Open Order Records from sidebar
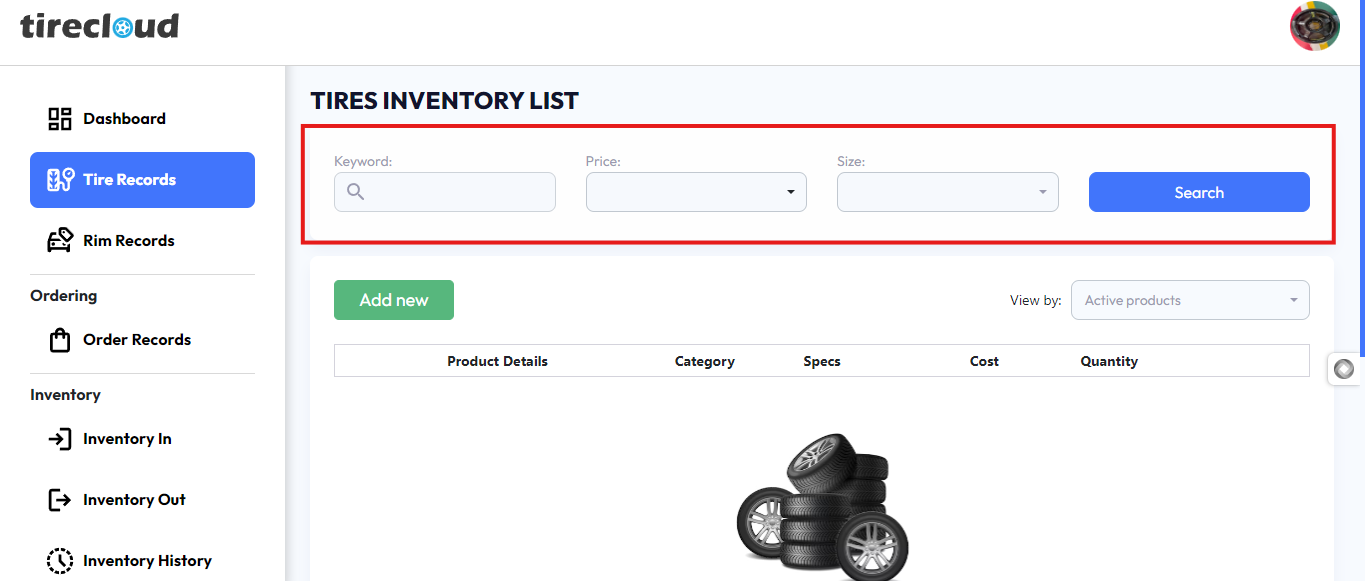The height and width of the screenshot is (581, 1365). click(137, 340)
